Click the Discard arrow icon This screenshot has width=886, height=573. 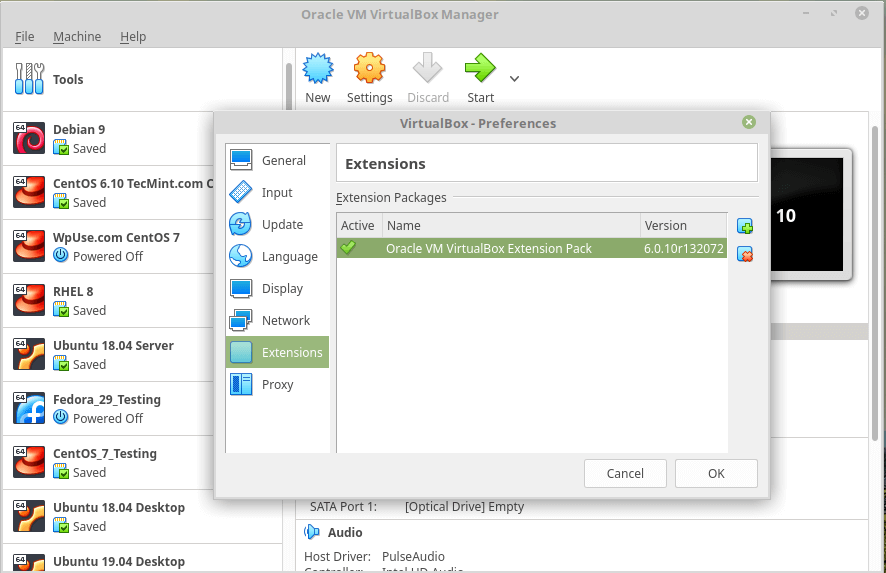(427, 68)
